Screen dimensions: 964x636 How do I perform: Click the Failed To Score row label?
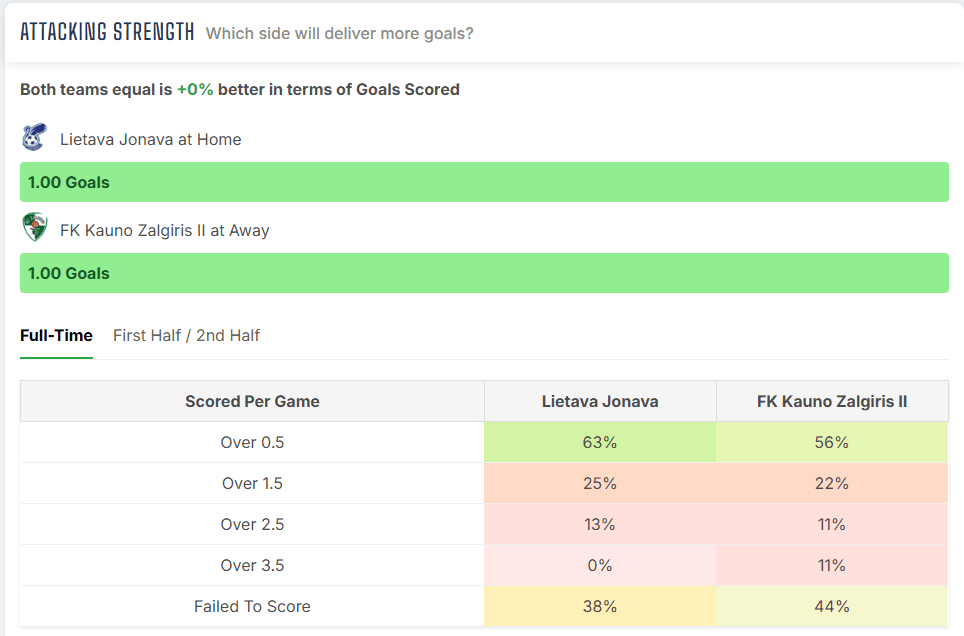[x=253, y=606]
